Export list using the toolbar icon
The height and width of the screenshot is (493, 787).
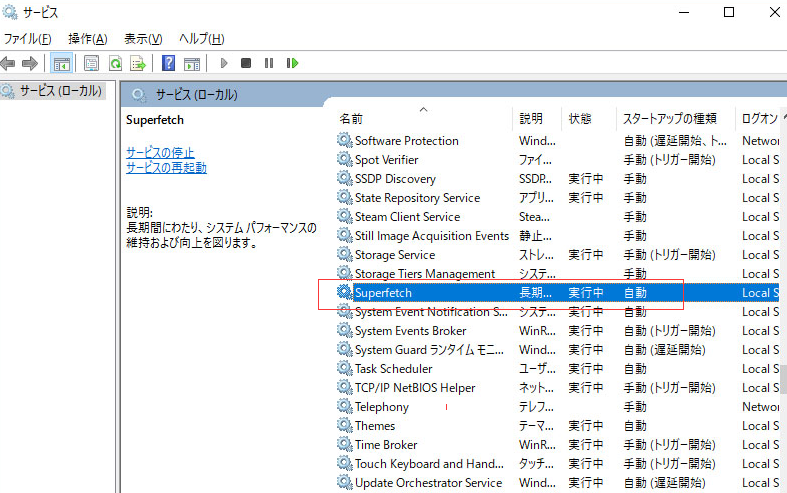pos(138,63)
